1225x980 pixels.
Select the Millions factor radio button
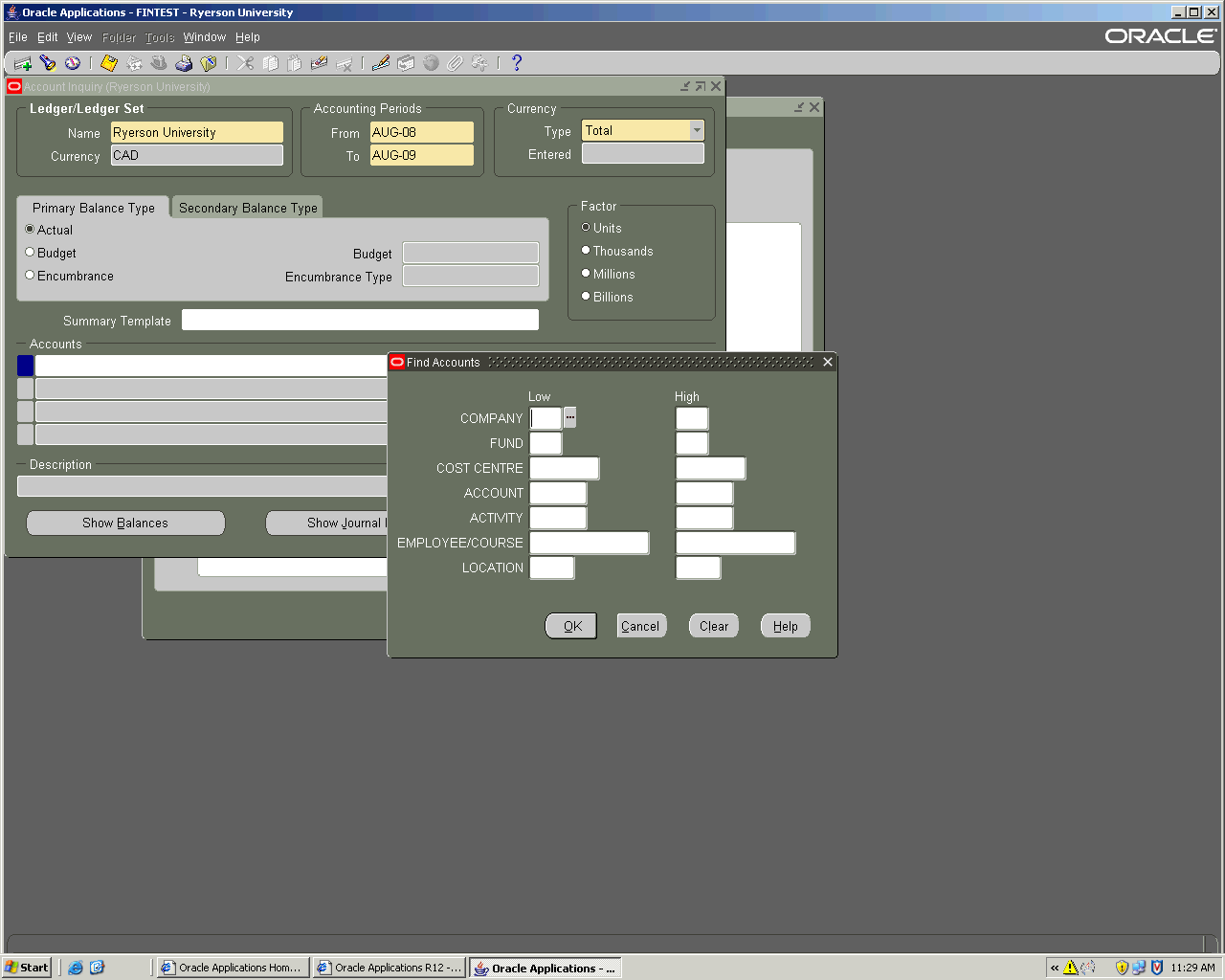click(x=586, y=274)
